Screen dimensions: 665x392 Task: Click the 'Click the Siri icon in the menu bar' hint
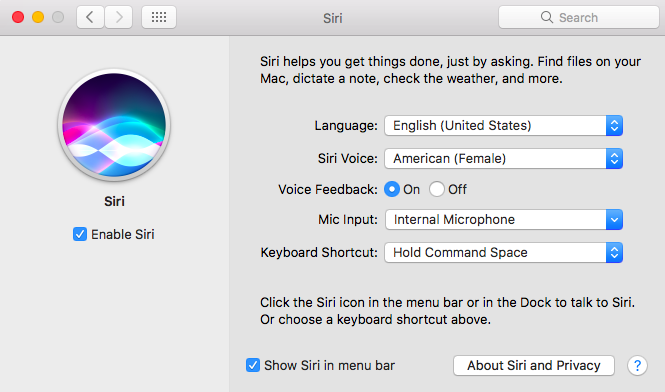tap(447, 311)
